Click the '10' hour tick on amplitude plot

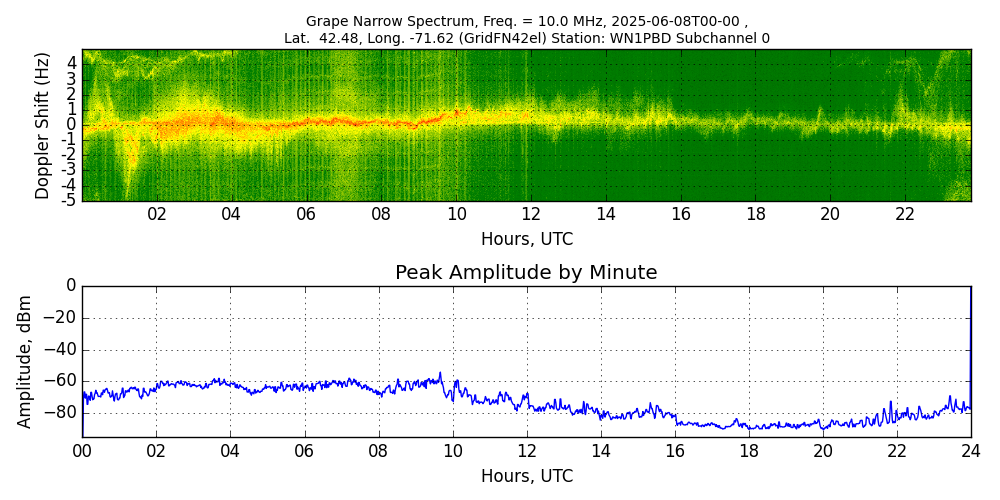click(x=452, y=451)
